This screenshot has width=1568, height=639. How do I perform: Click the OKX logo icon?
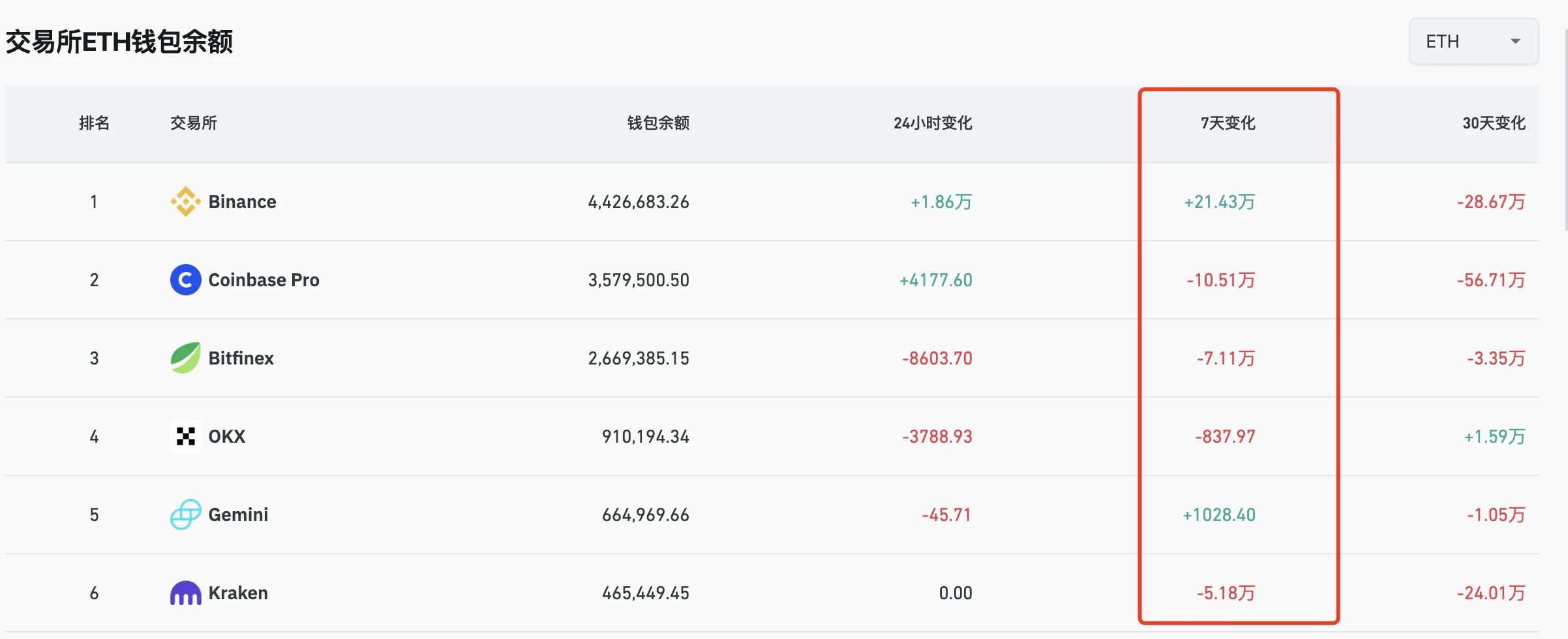click(186, 436)
